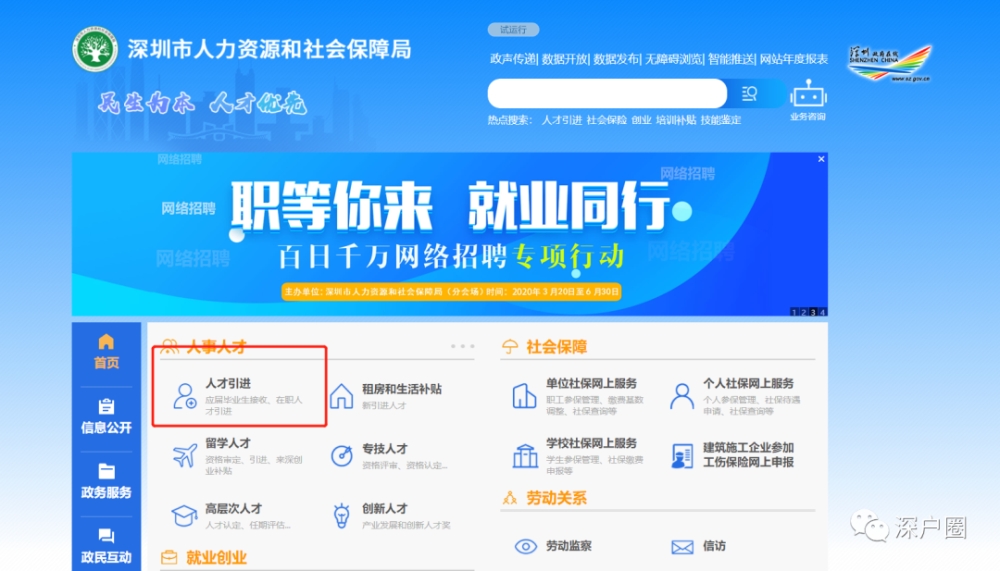Open the 业务咨询 robot icon
Screen dimensions: 1000x571
[x=808, y=94]
